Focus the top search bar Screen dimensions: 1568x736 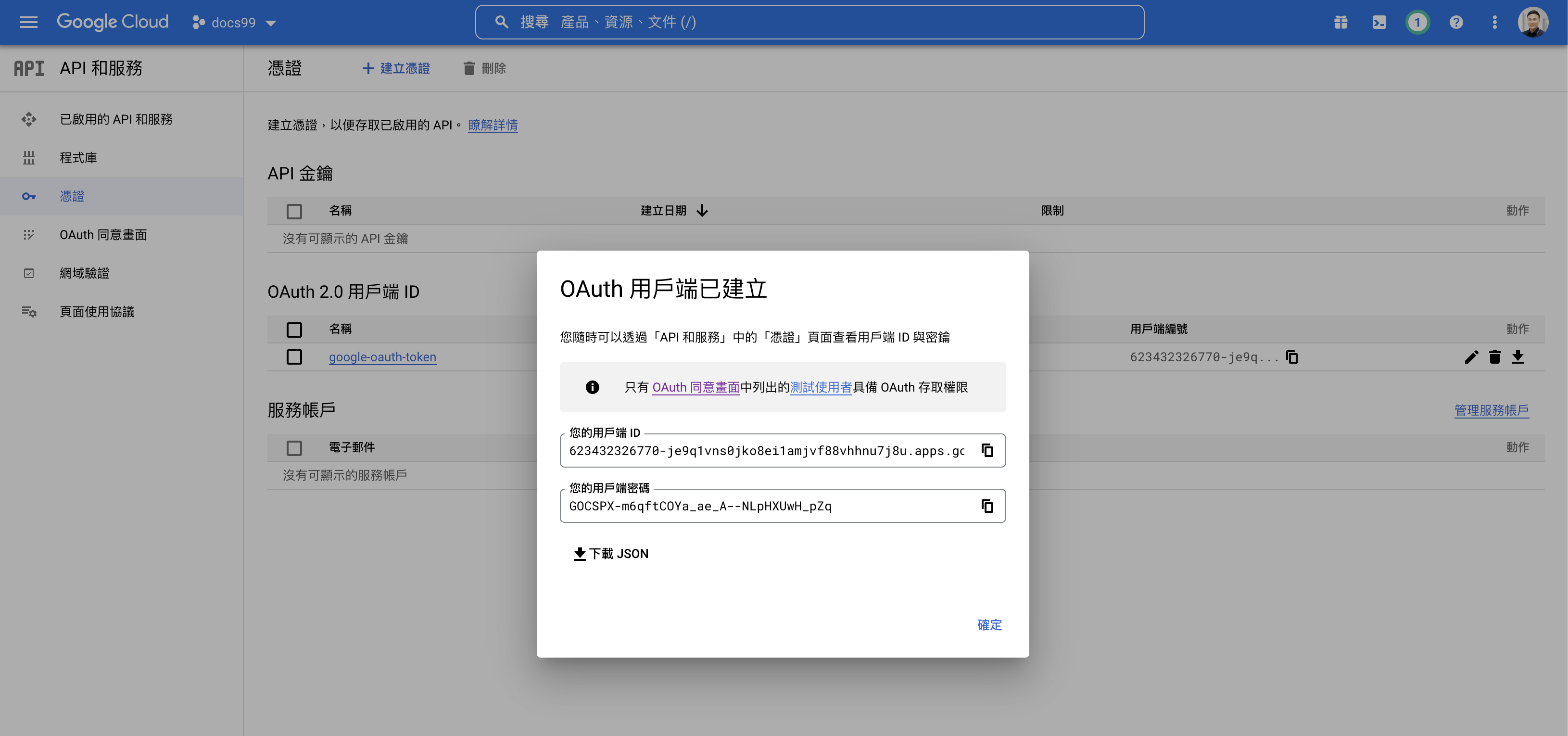809,23
